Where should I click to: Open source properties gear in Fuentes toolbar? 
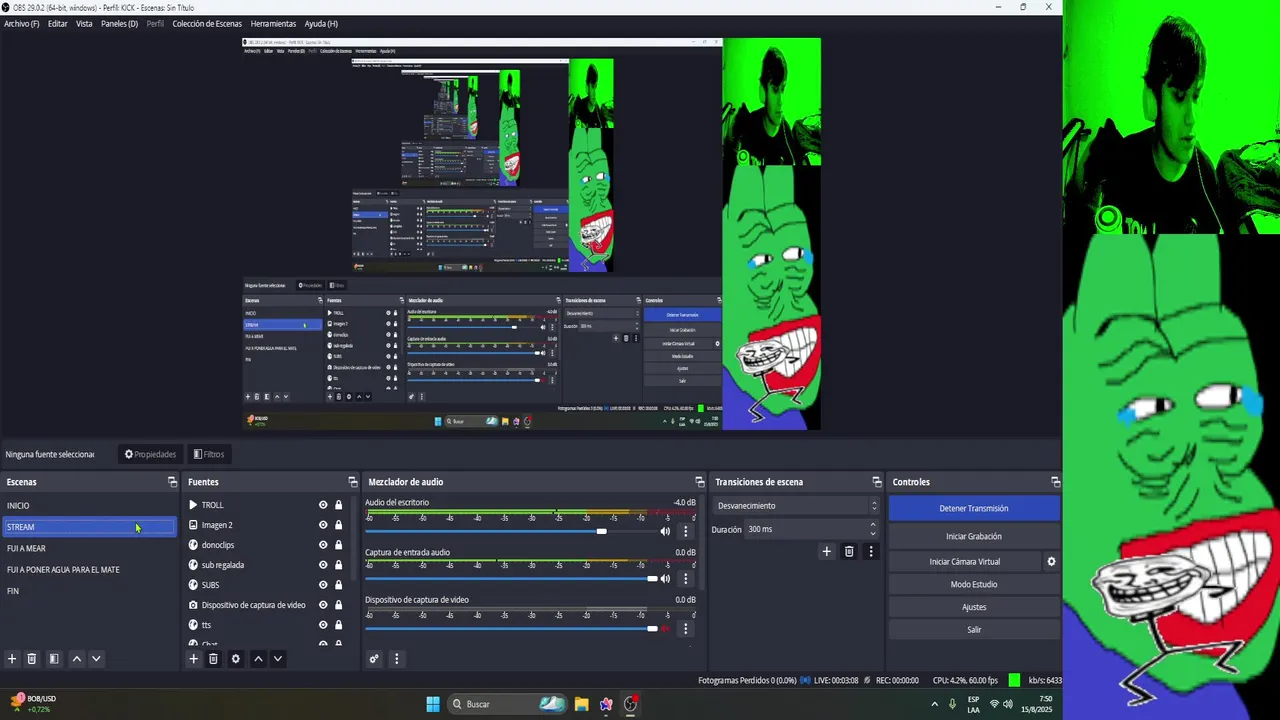(x=236, y=659)
